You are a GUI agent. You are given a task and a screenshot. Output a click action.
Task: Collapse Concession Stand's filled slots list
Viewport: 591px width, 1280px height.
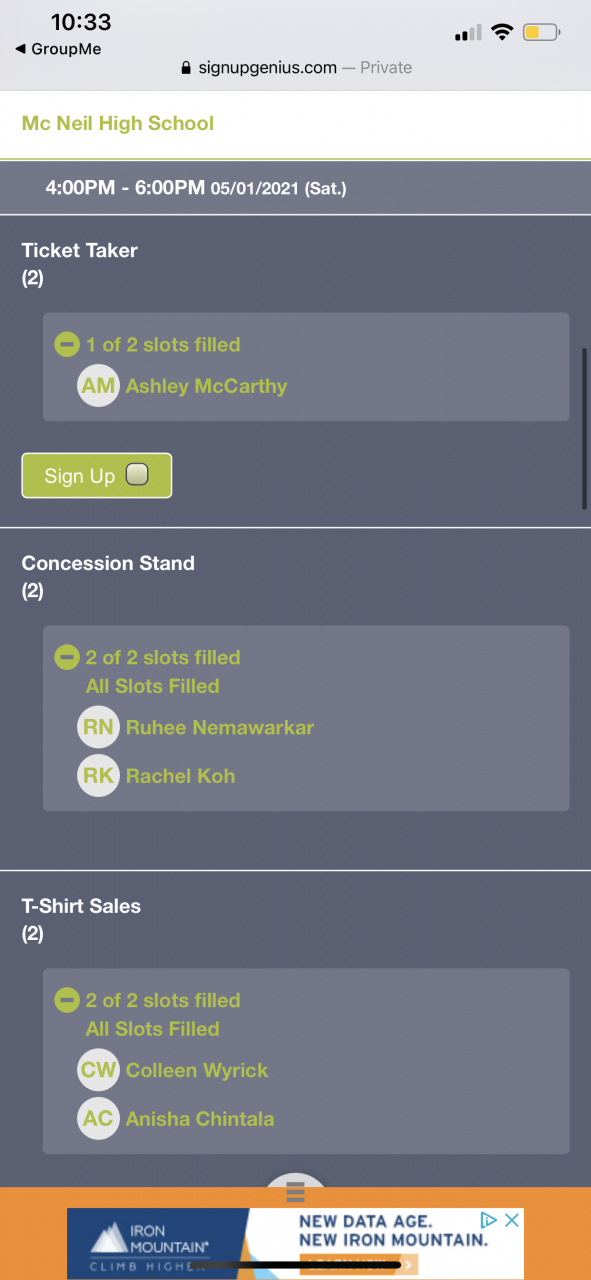(67, 658)
